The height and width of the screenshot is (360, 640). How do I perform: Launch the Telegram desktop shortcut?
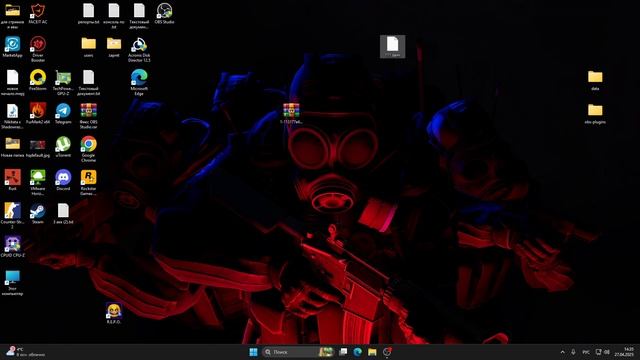tap(63, 114)
